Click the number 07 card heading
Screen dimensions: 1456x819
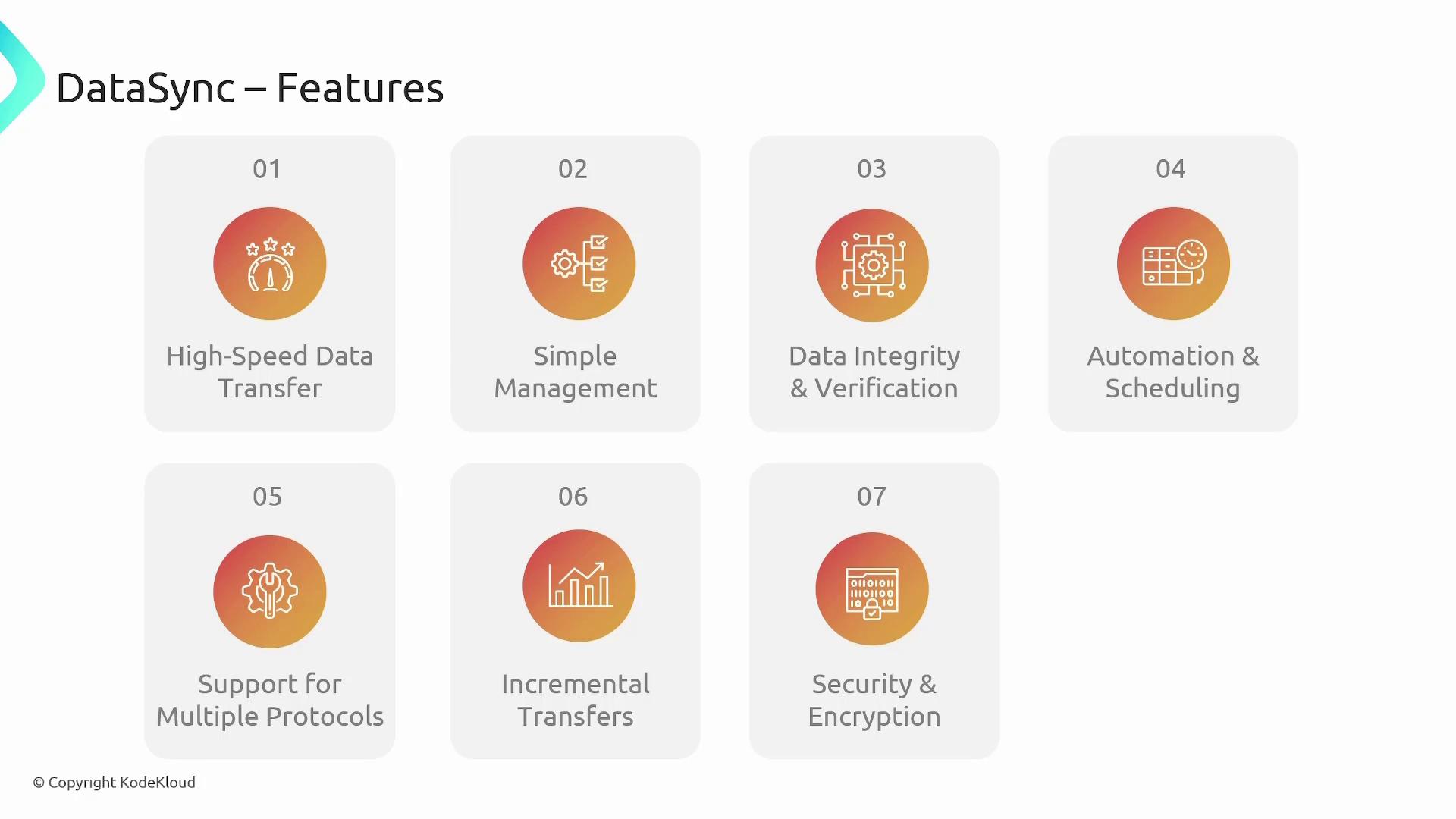click(x=871, y=496)
